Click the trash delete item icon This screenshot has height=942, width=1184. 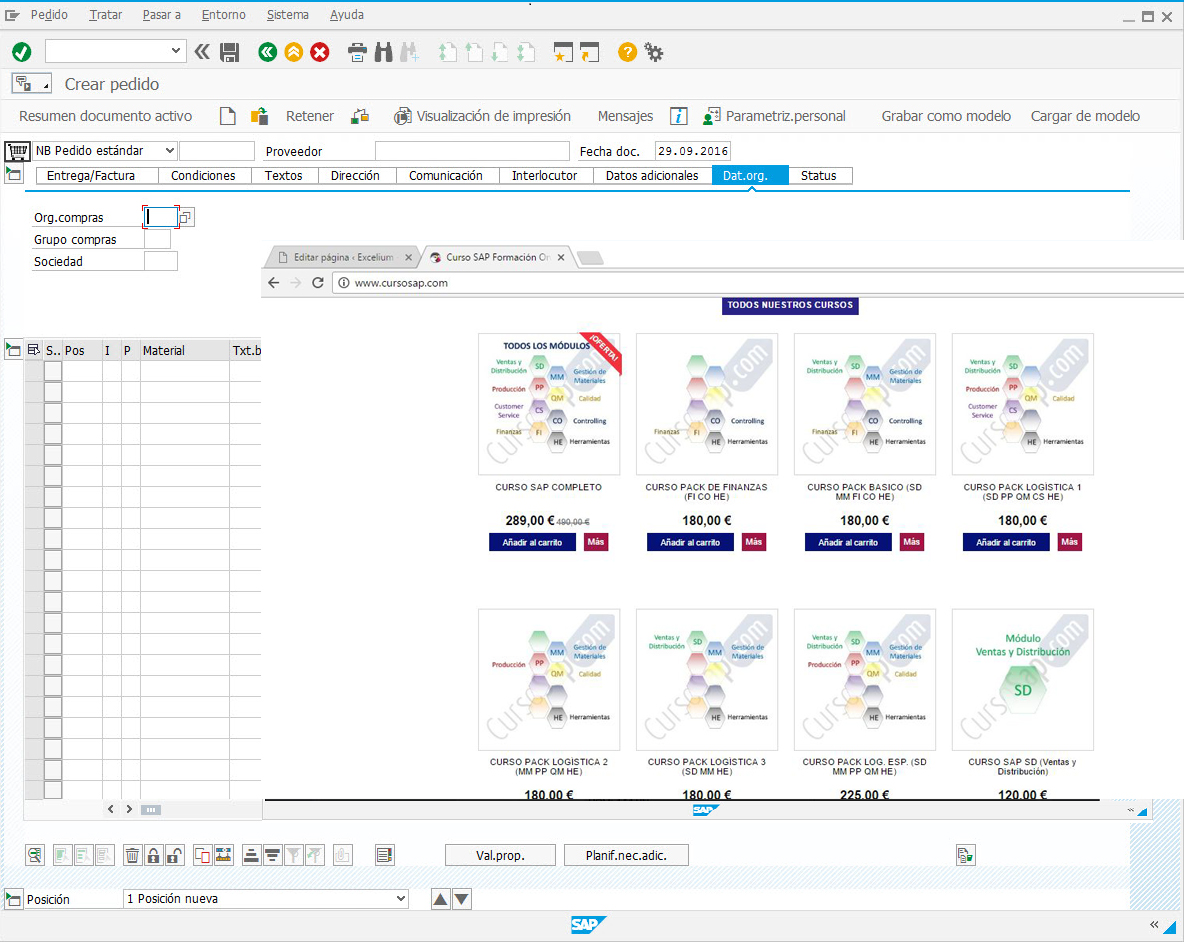coord(132,855)
